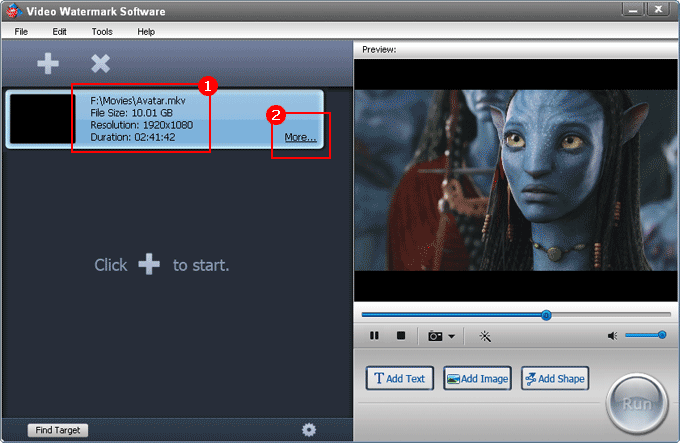This screenshot has width=680, height=443.
Task: Click the F:\Movies\Avatar.mkv file path
Action: tap(138, 101)
